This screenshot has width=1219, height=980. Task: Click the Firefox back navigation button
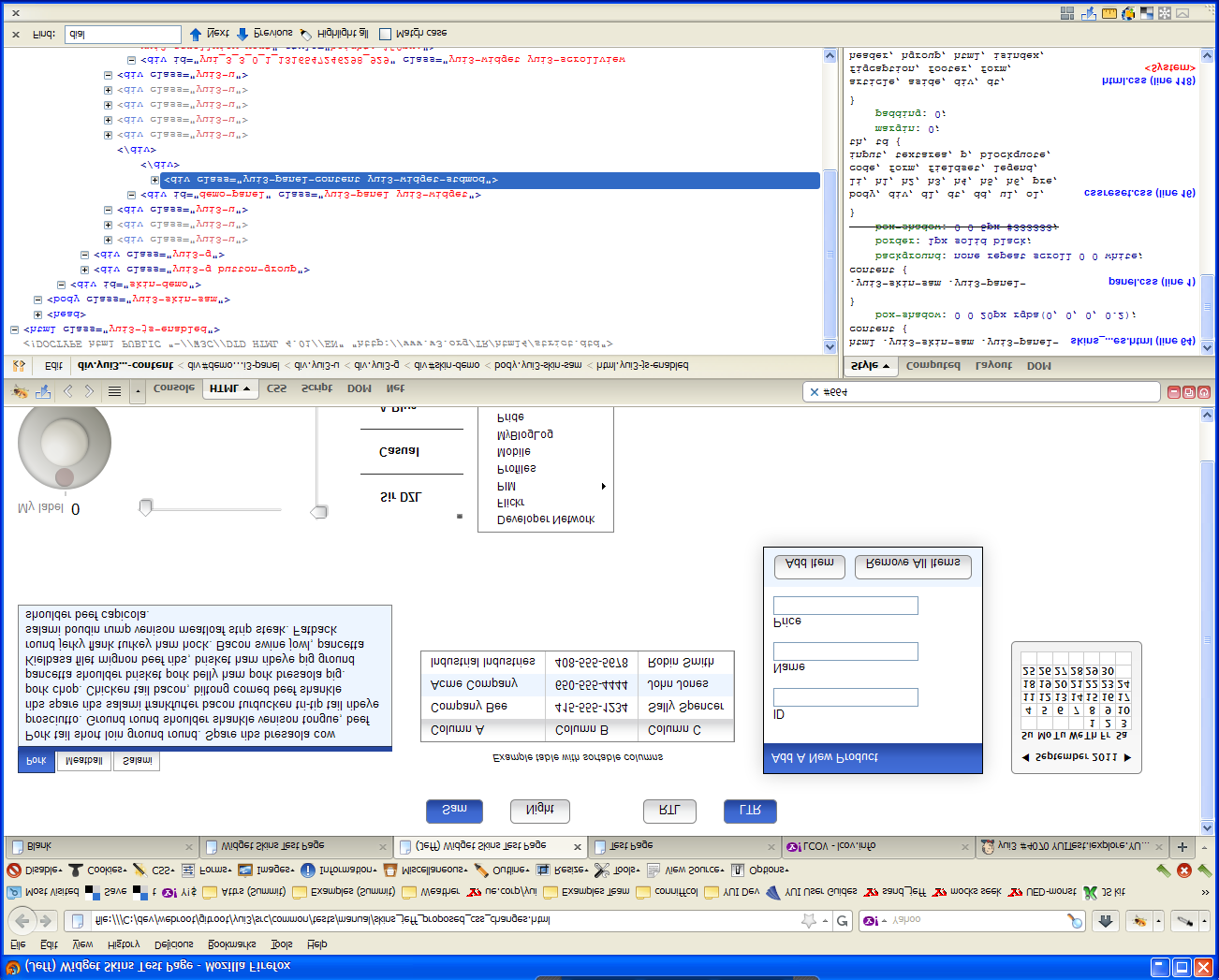pos(22,921)
